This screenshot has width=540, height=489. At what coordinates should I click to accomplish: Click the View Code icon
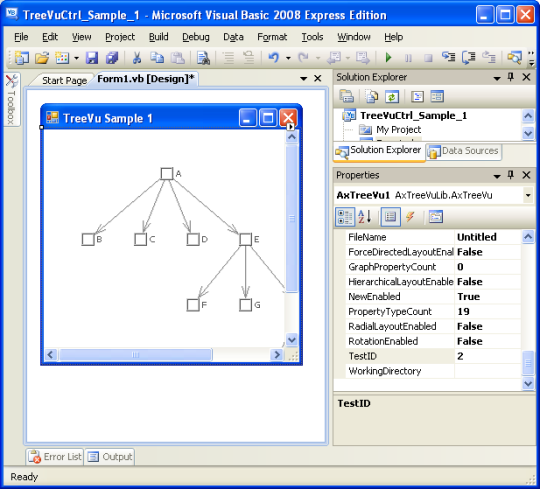point(417,97)
